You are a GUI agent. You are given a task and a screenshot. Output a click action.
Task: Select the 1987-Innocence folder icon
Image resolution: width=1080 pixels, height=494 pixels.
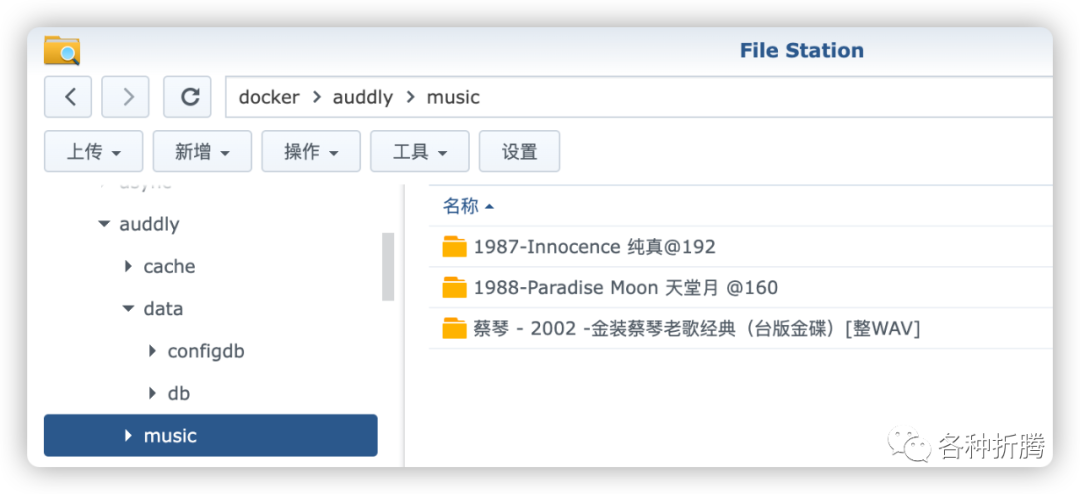point(455,247)
